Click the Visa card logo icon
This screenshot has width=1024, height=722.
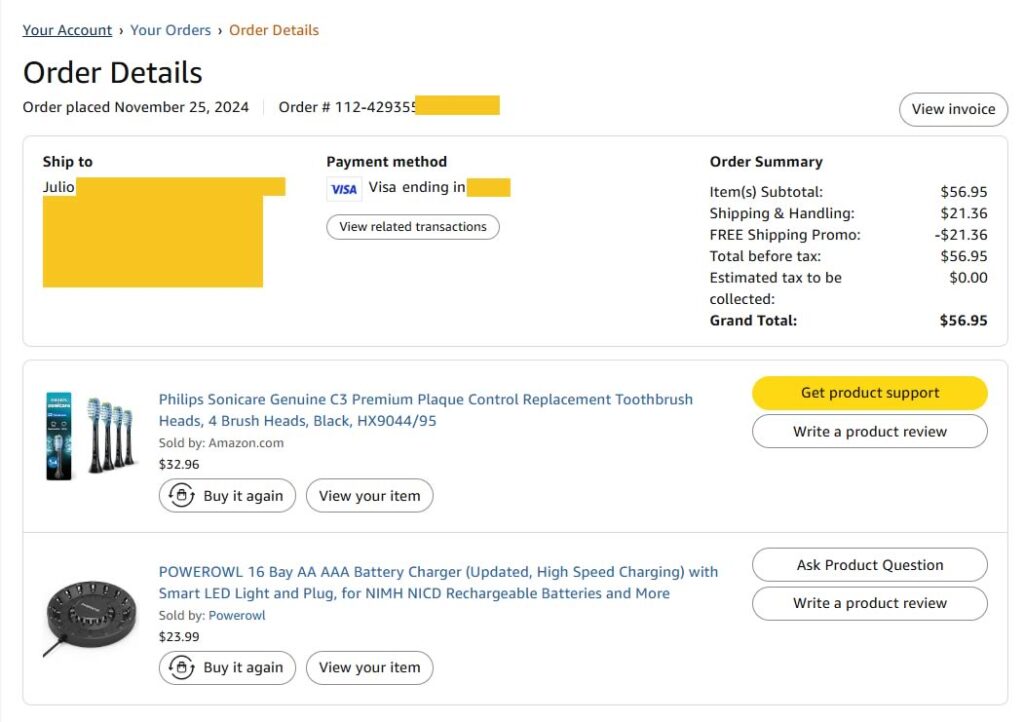(x=344, y=189)
